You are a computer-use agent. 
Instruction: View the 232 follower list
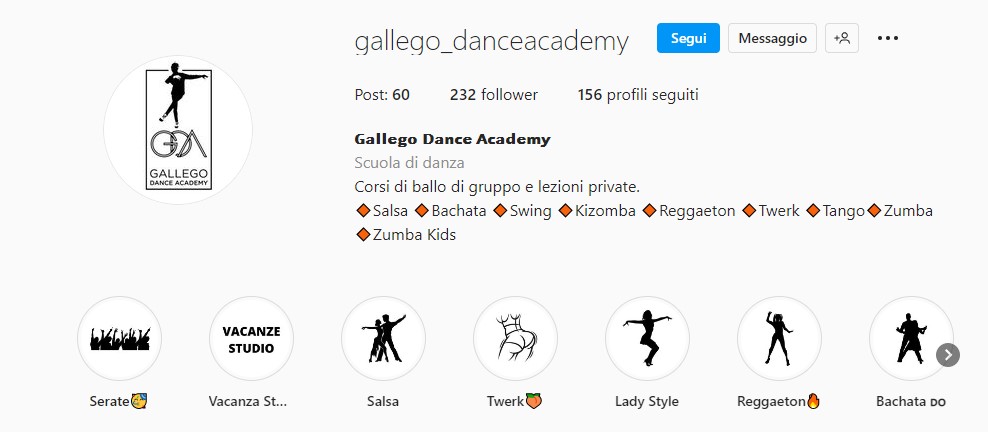494,95
